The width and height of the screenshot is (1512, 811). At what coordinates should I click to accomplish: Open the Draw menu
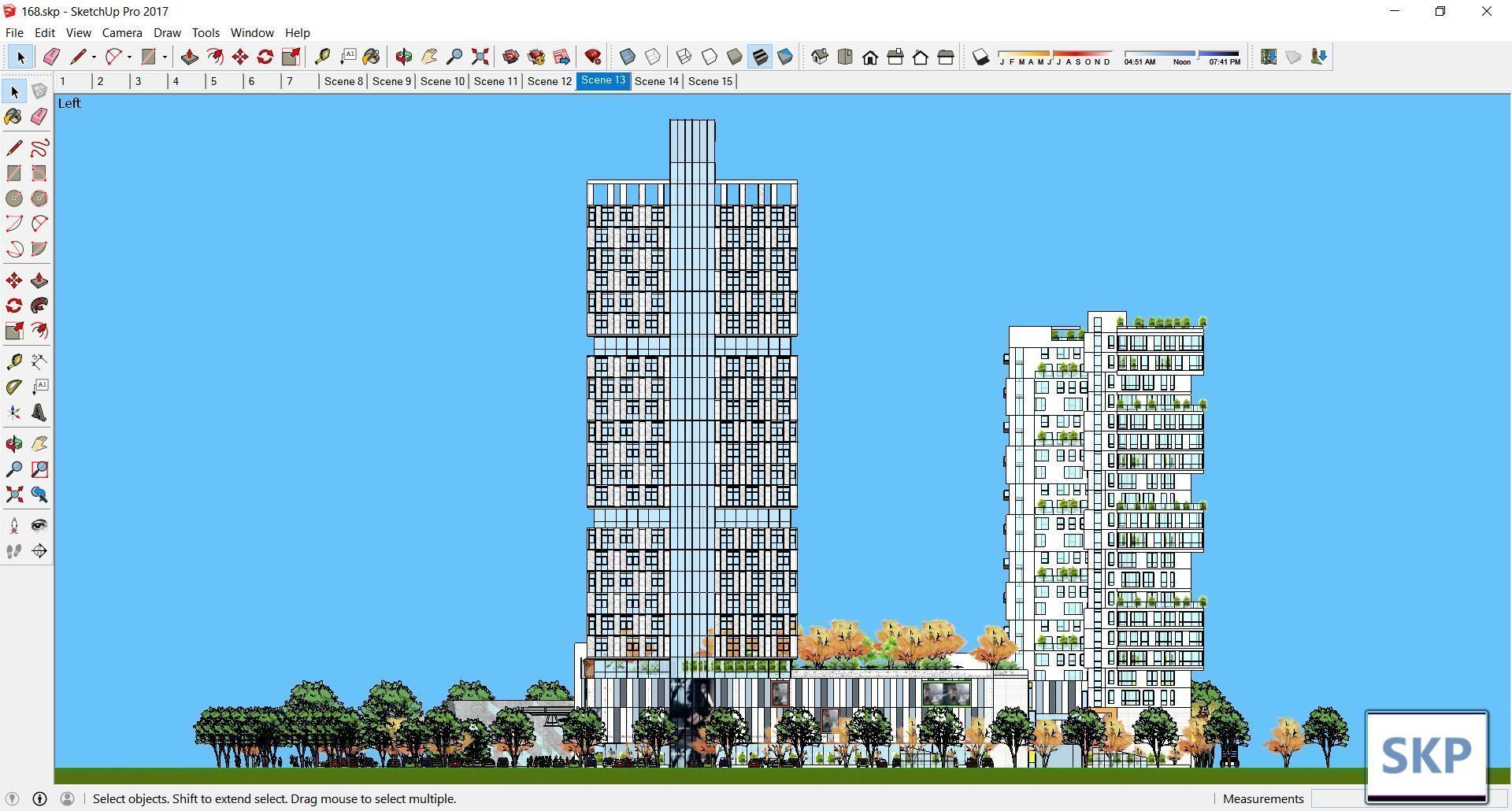(167, 32)
